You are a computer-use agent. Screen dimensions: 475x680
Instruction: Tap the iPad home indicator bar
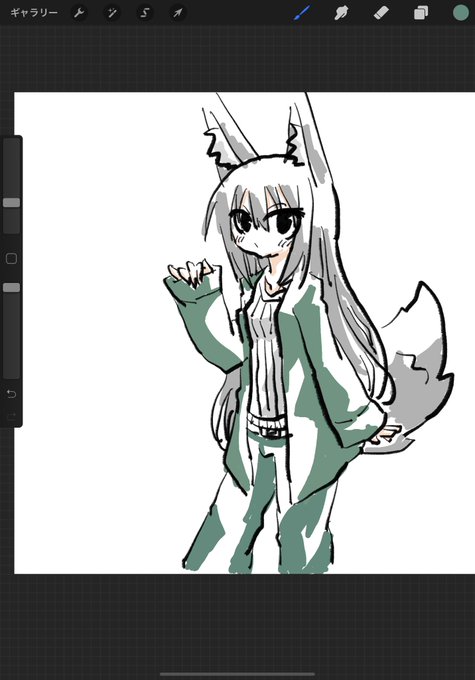(x=237, y=674)
